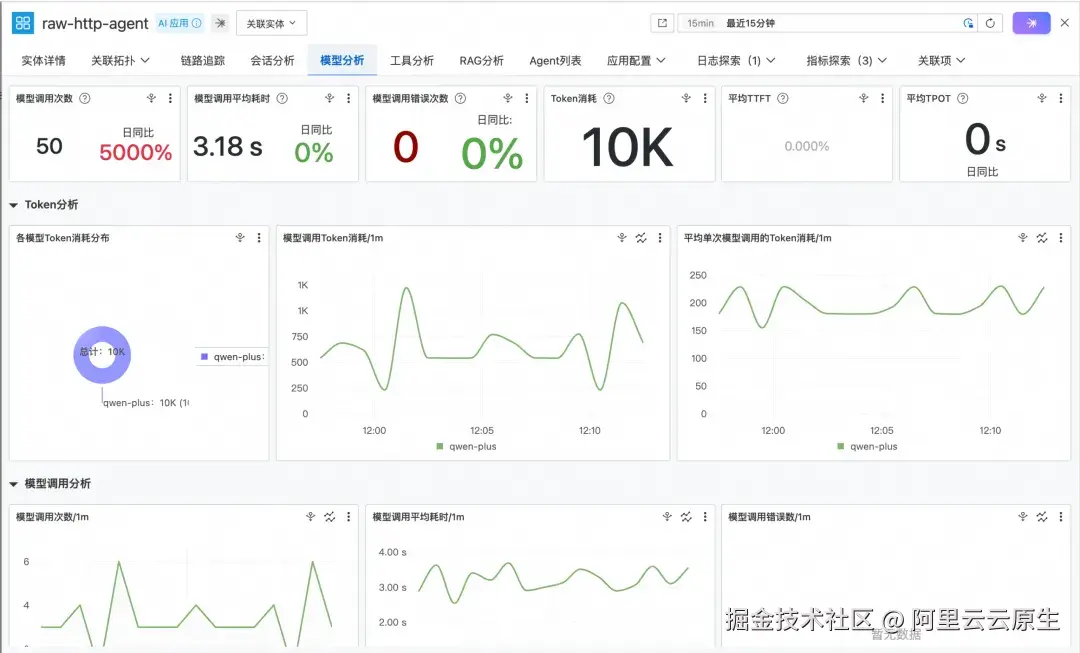Open the 关联实体 dropdown

[x=271, y=23]
